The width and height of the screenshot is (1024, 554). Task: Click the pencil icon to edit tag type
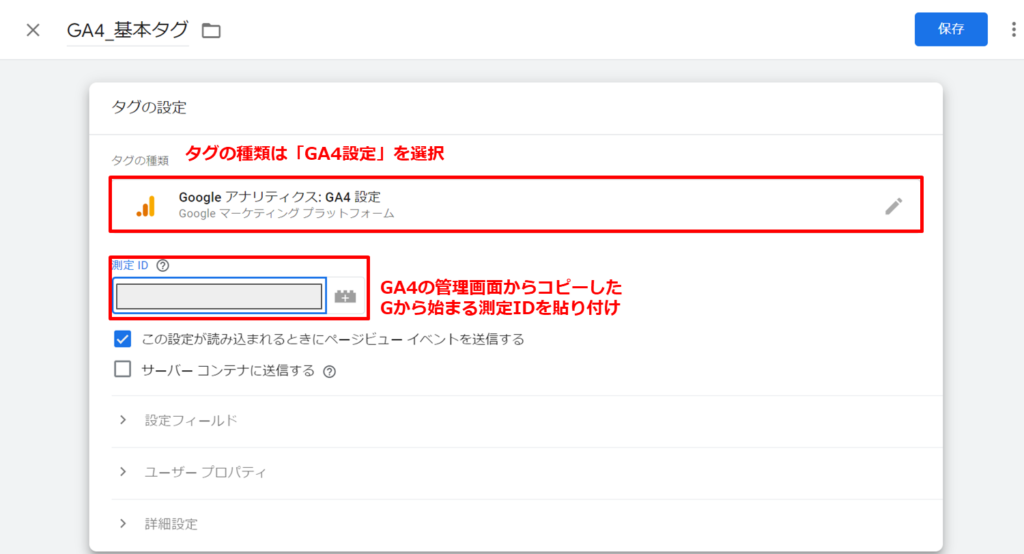(893, 206)
